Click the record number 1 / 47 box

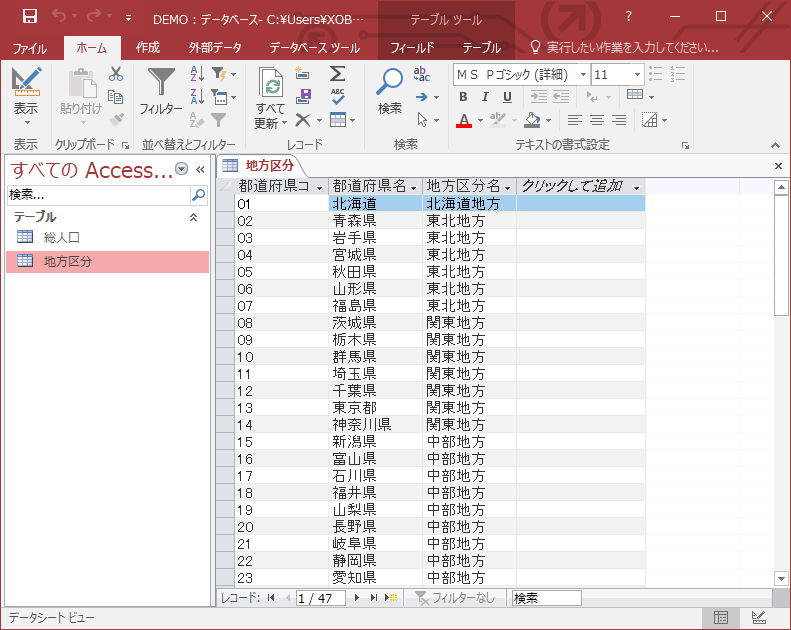click(320, 598)
